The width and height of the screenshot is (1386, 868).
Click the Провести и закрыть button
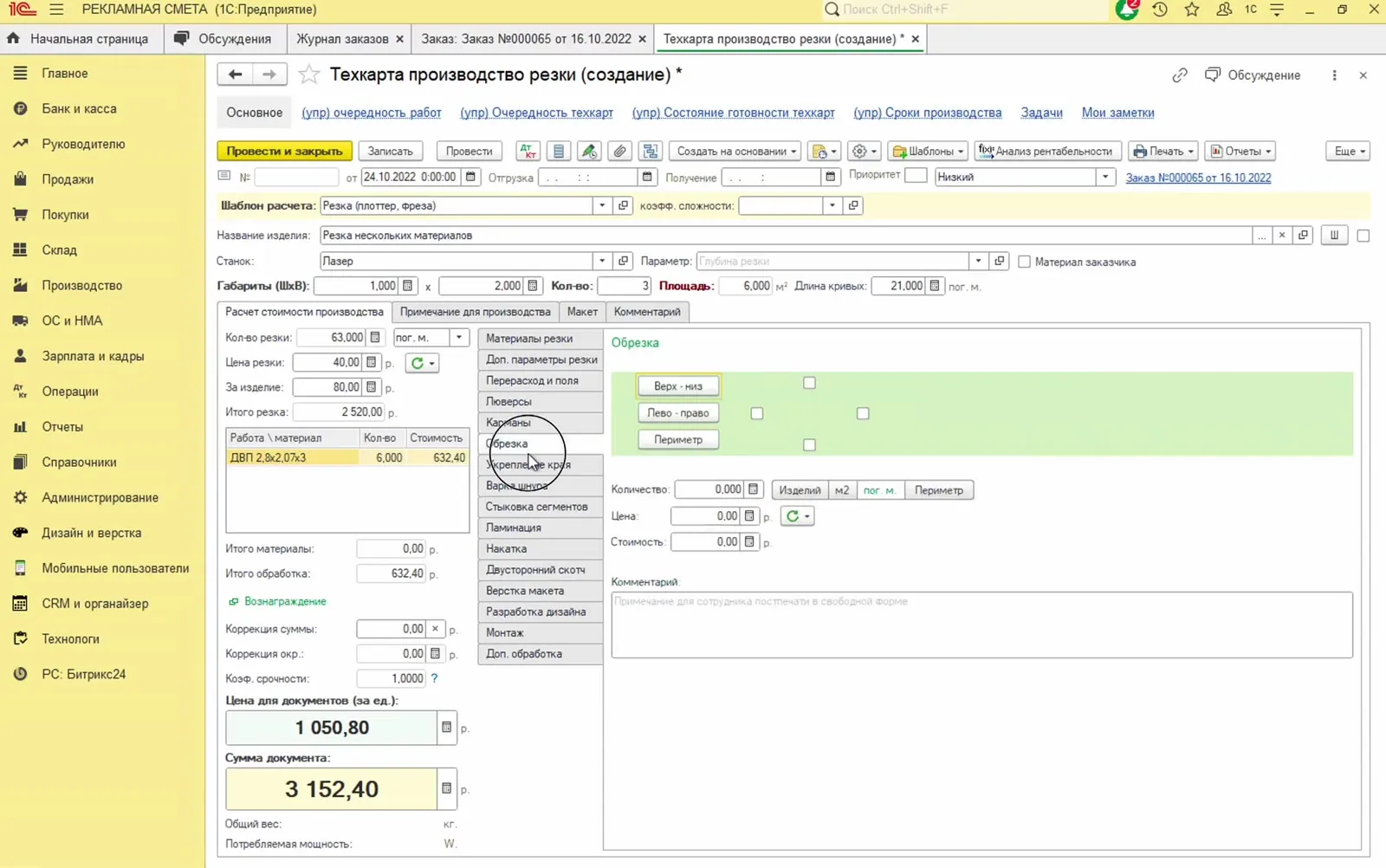pyautogui.click(x=284, y=151)
